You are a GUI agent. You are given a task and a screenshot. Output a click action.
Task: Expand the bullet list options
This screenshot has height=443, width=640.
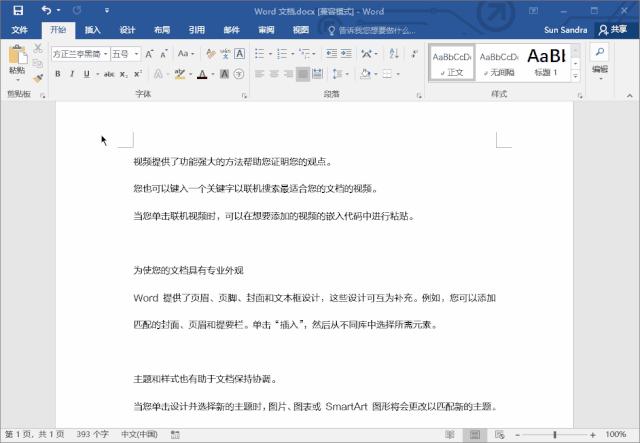coord(270,54)
